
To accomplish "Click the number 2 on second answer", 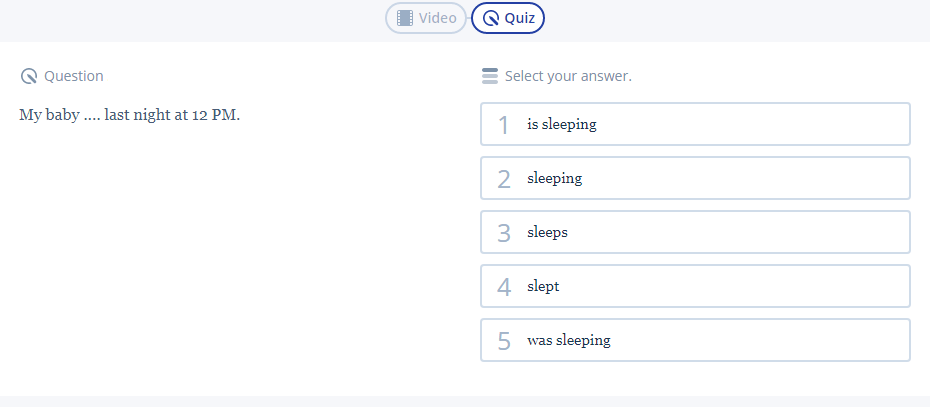I will click(x=504, y=179).
